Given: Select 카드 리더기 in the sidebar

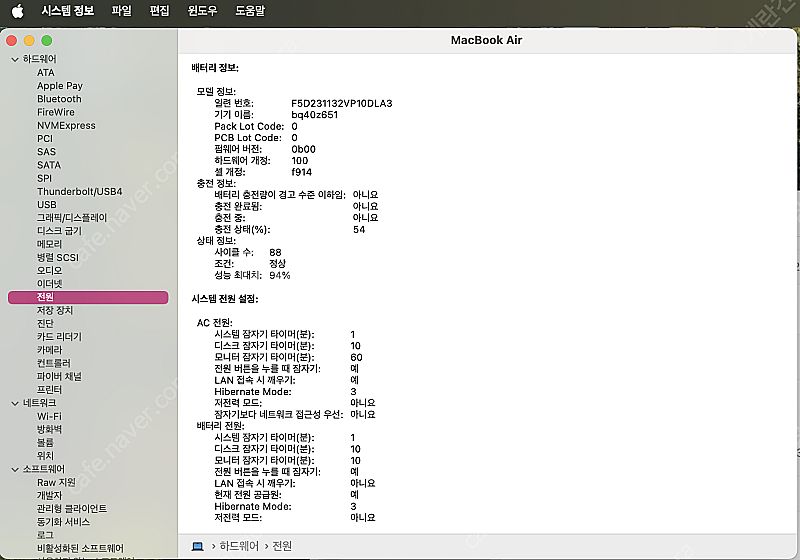Looking at the screenshot, I should click(x=59, y=337).
